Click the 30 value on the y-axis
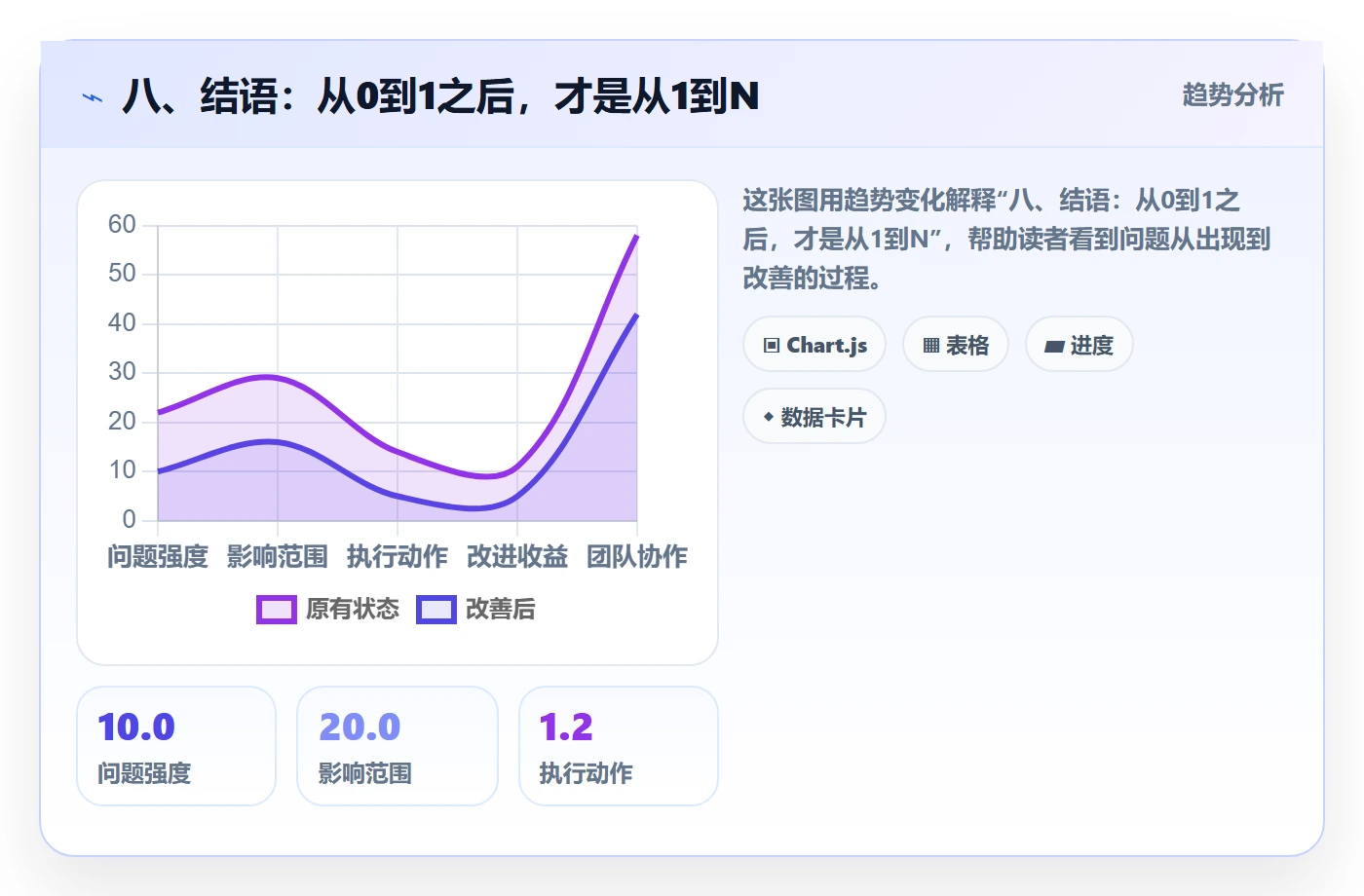 coord(122,372)
